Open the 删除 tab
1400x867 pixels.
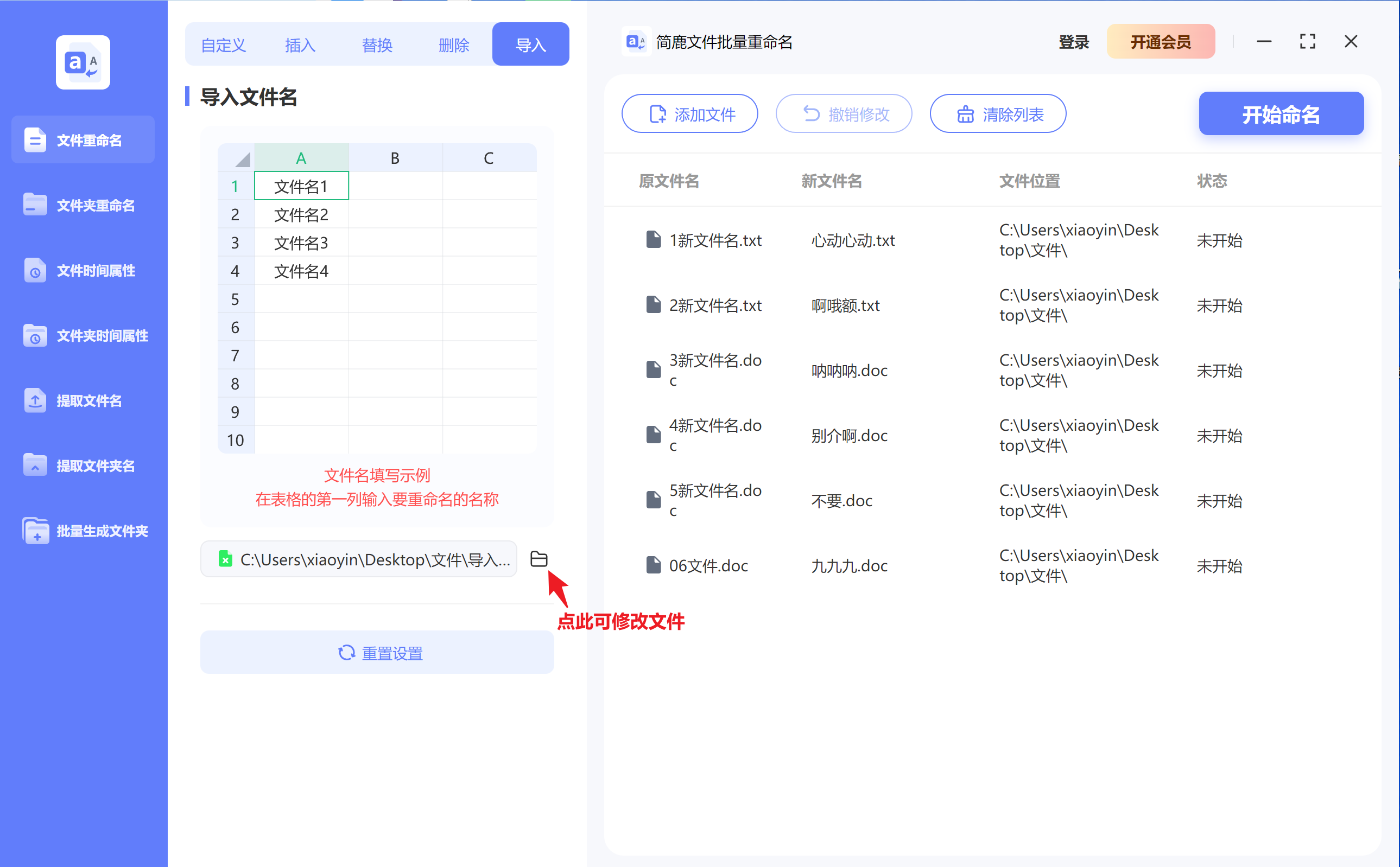tap(454, 44)
